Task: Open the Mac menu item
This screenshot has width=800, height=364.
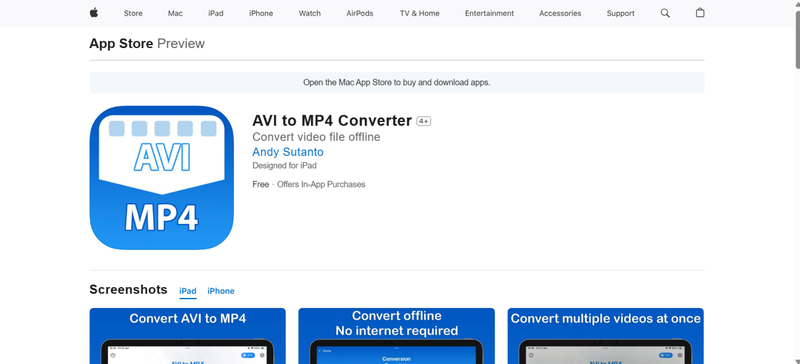Action: pos(175,14)
